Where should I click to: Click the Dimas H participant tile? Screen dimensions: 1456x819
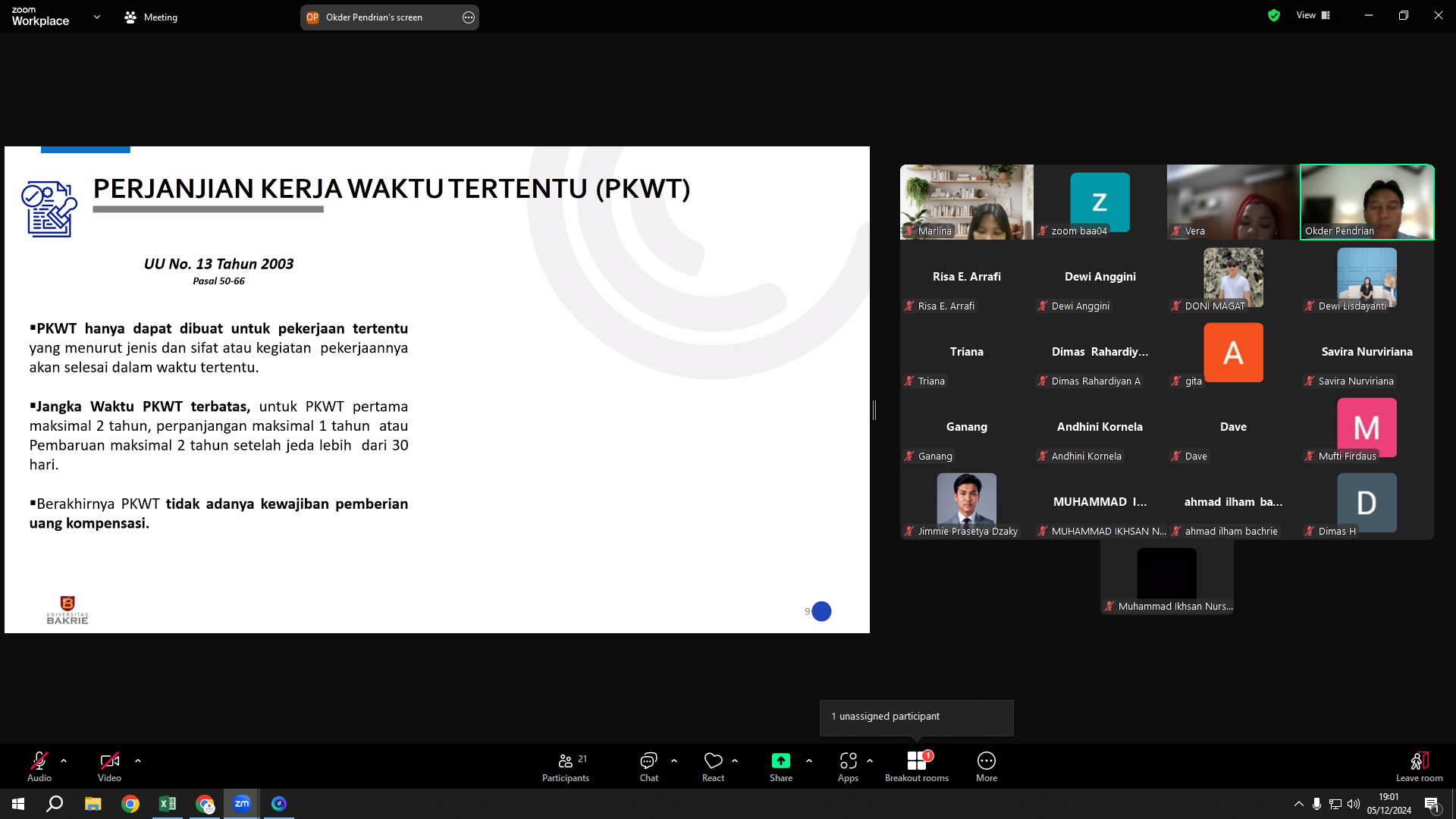[1367, 502]
